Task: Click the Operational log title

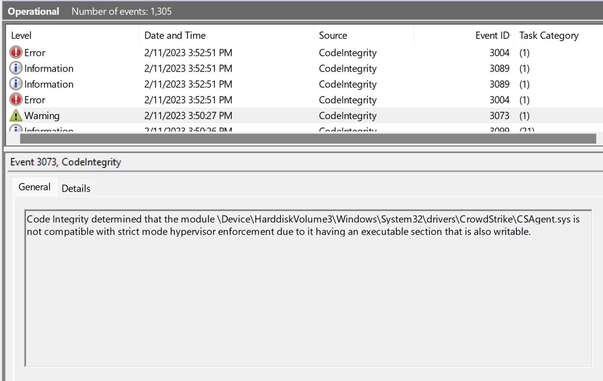Action: tap(33, 12)
